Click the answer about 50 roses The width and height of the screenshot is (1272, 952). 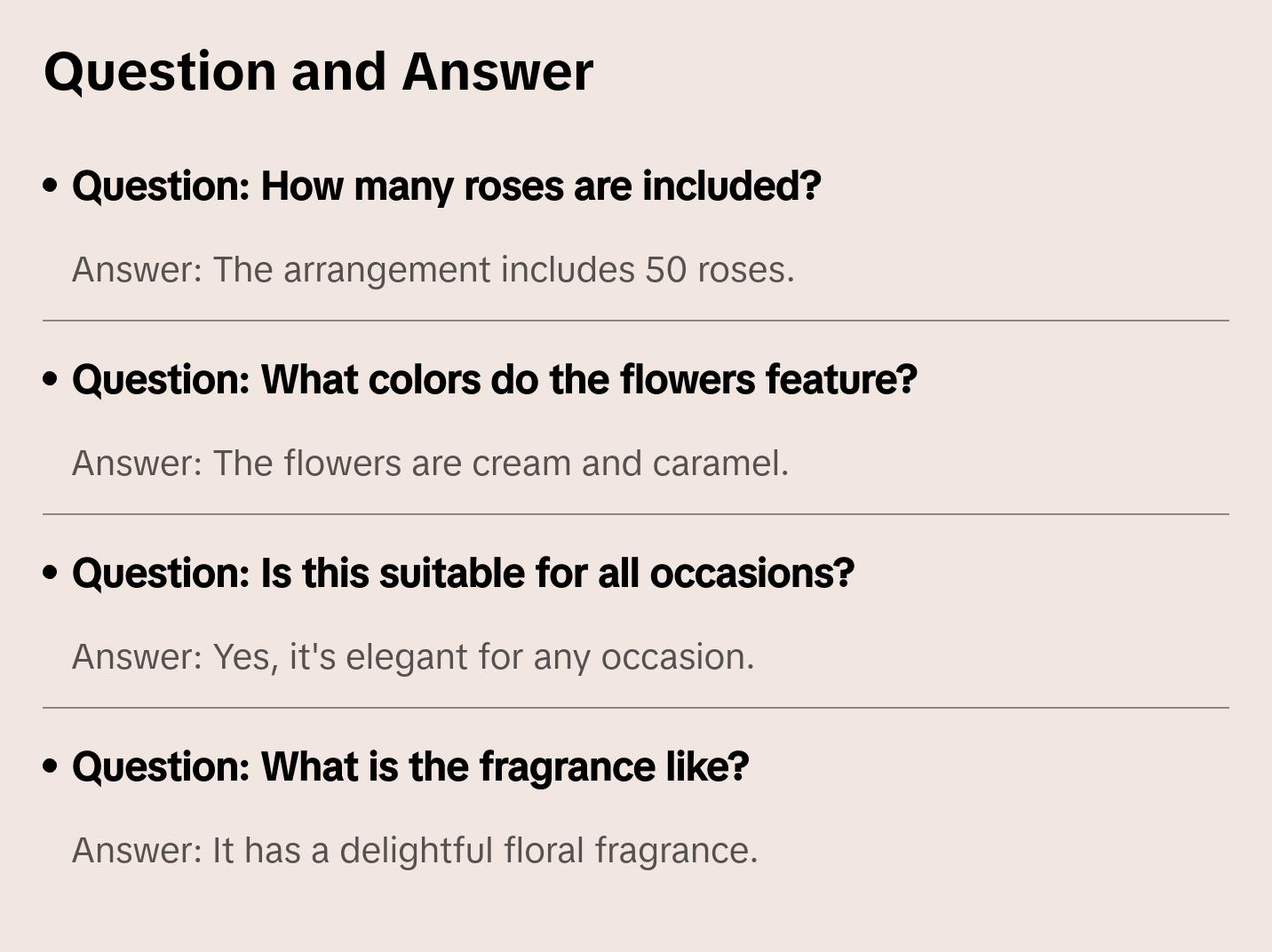[x=433, y=270]
